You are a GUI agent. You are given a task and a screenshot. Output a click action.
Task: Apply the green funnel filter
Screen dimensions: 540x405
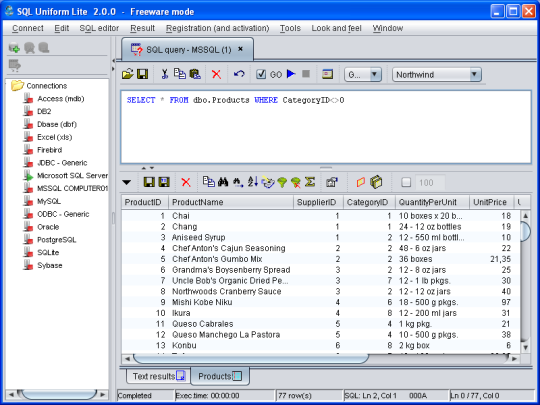tap(282, 182)
